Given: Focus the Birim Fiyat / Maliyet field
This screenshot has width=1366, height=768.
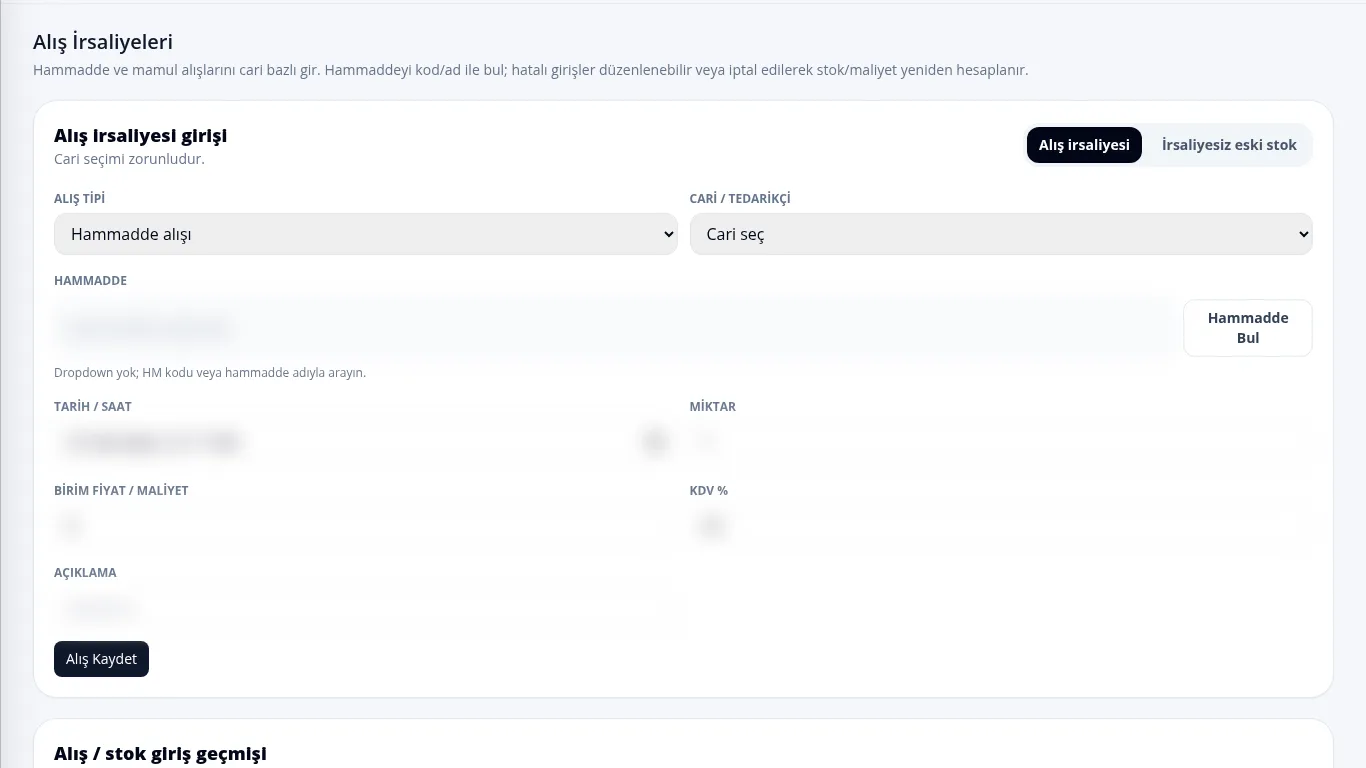Looking at the screenshot, I should pyautogui.click(x=366, y=525).
